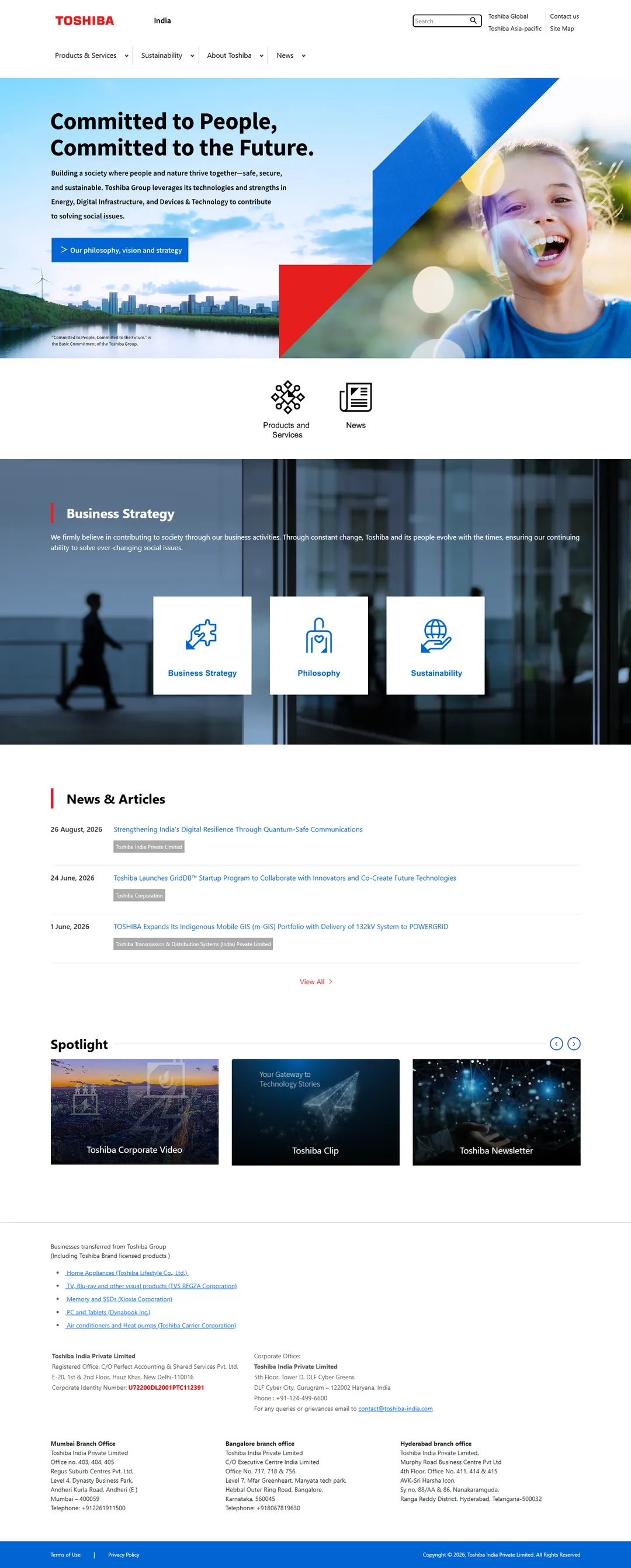
Task: Open Privacy Policy footer link
Action: [124, 1555]
